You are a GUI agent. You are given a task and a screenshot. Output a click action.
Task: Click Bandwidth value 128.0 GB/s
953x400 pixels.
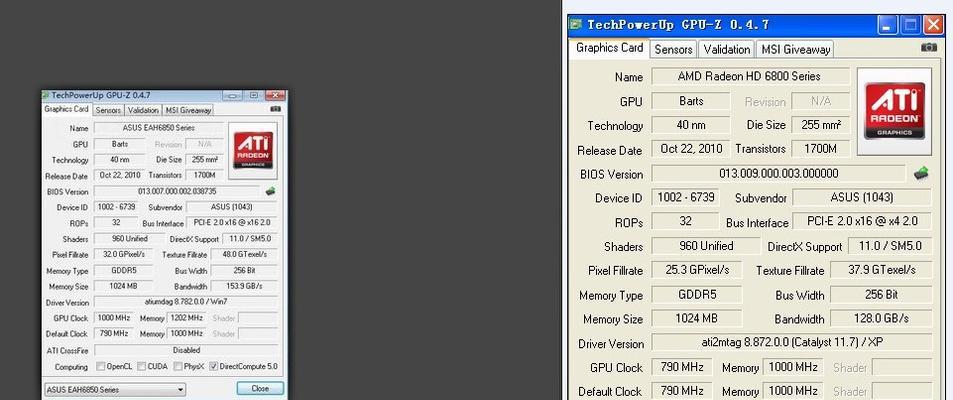(x=881, y=318)
